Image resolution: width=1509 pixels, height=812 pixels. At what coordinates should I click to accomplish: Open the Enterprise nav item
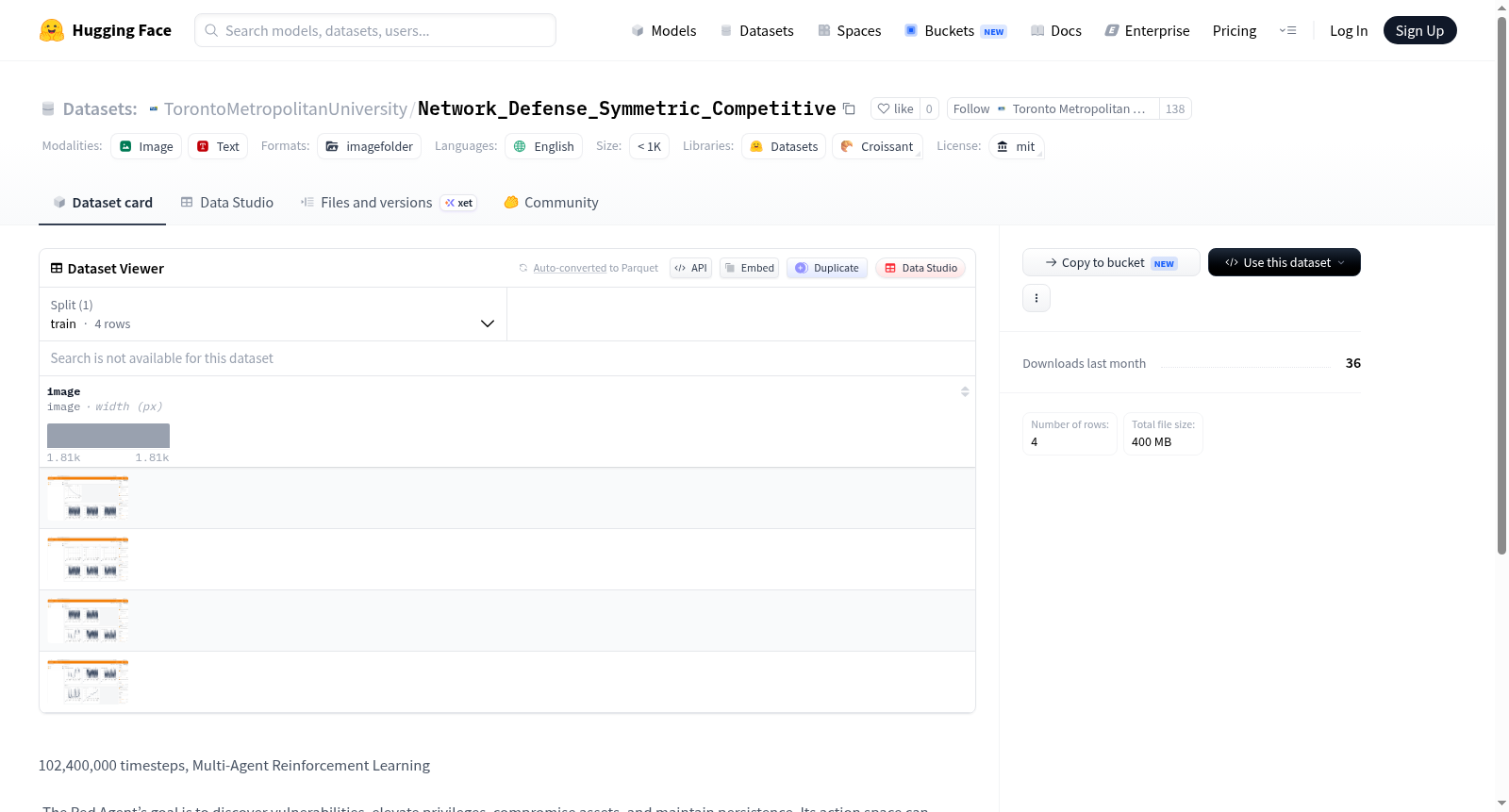point(1147,30)
